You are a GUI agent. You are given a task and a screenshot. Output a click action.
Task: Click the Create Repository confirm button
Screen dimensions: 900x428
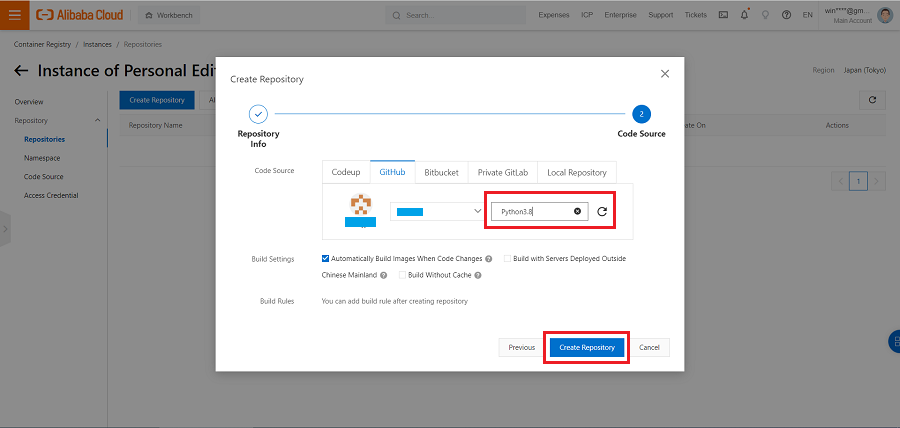tap(587, 347)
